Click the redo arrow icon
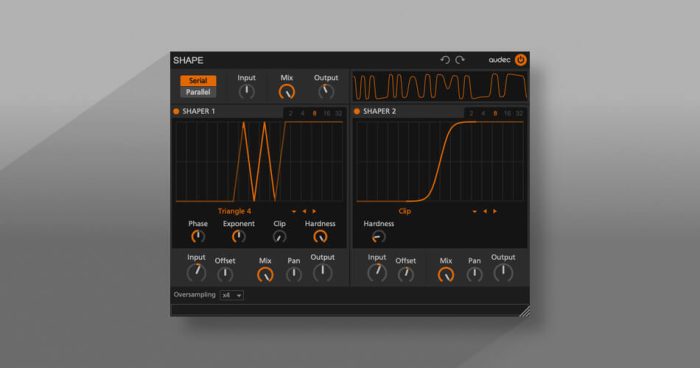This screenshot has width=700, height=368. (x=460, y=60)
